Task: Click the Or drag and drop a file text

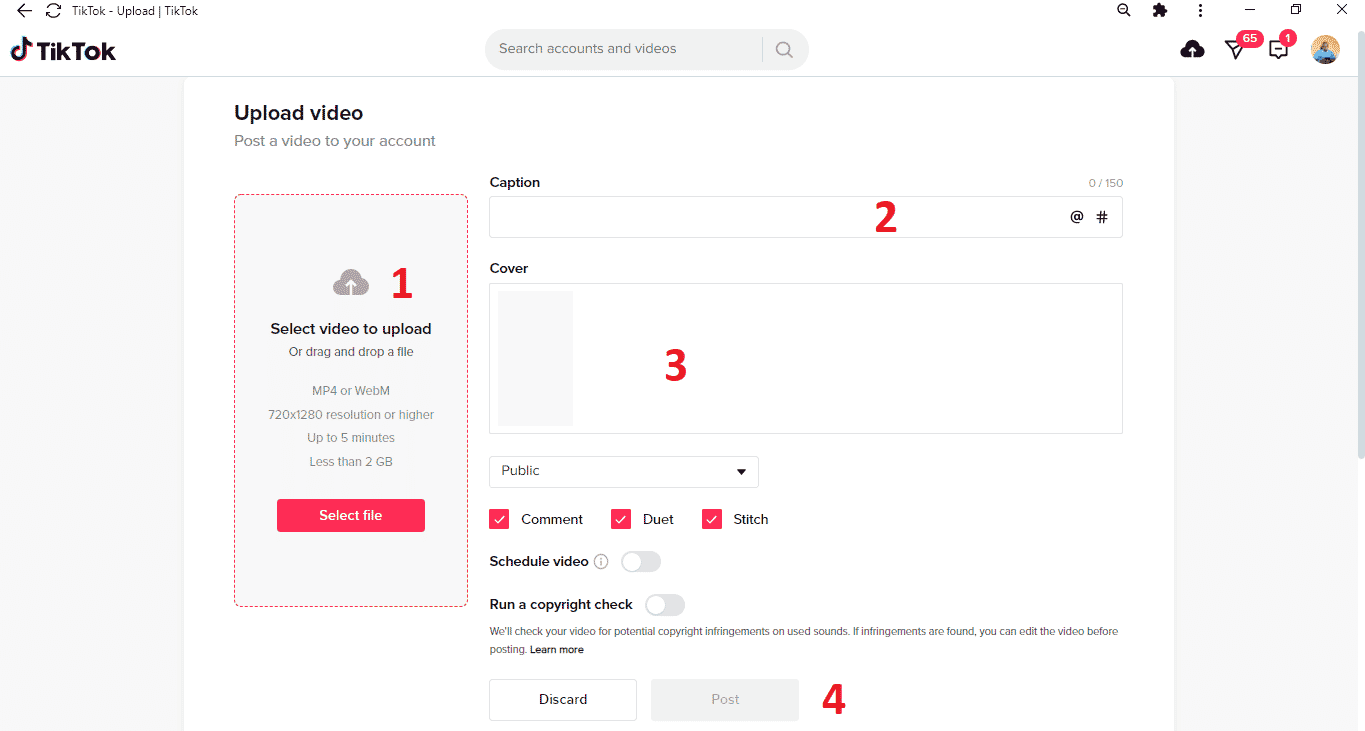Action: click(x=351, y=352)
